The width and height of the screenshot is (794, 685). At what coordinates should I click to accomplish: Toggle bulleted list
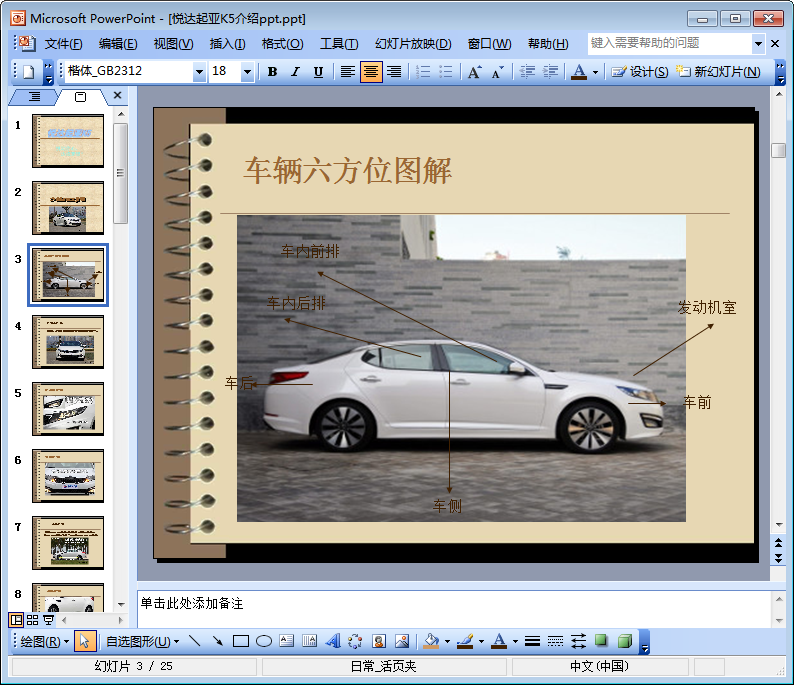click(446, 72)
